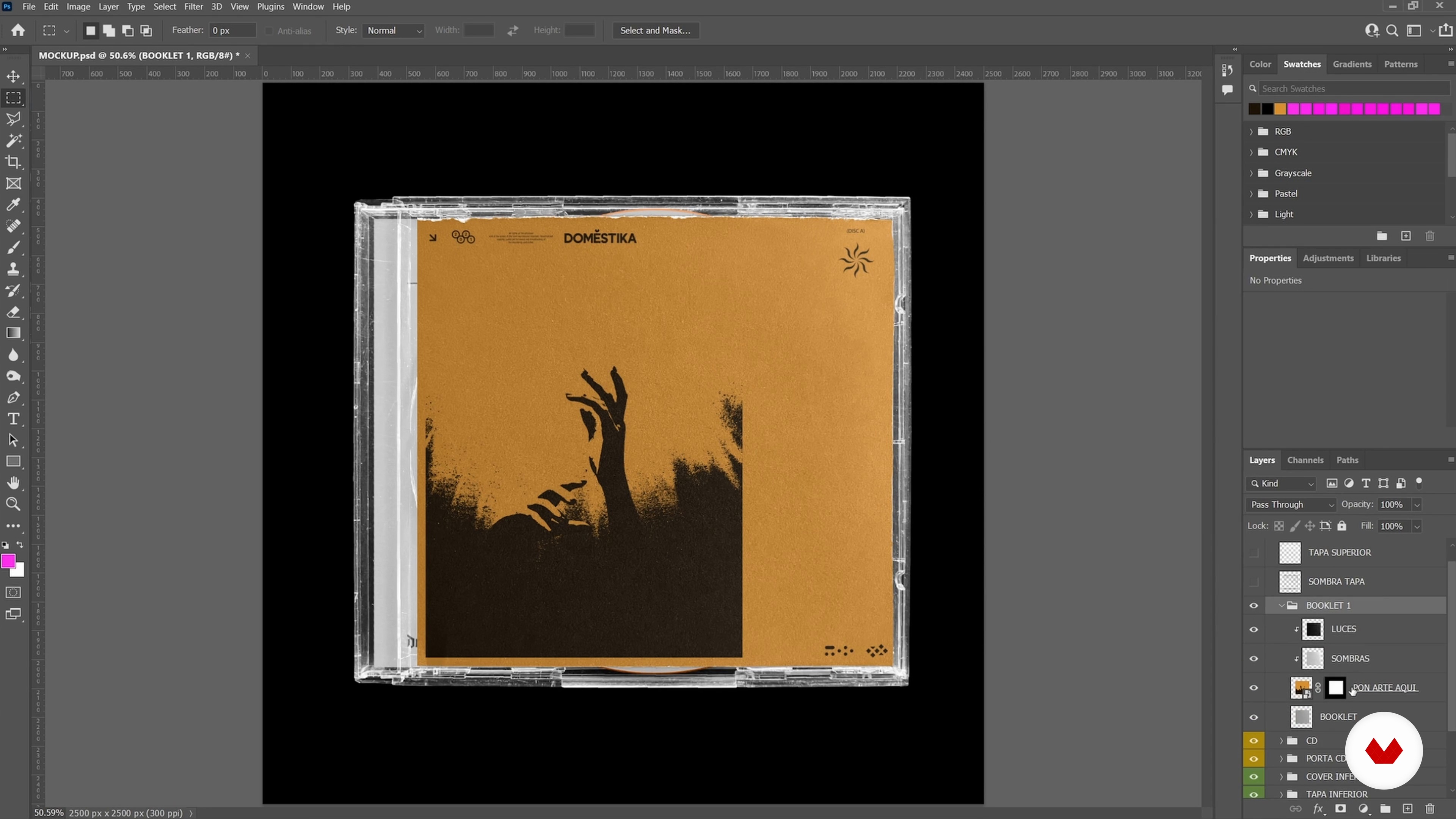1456x819 pixels.
Task: Swap foreground and background colors
Action: click(20, 545)
